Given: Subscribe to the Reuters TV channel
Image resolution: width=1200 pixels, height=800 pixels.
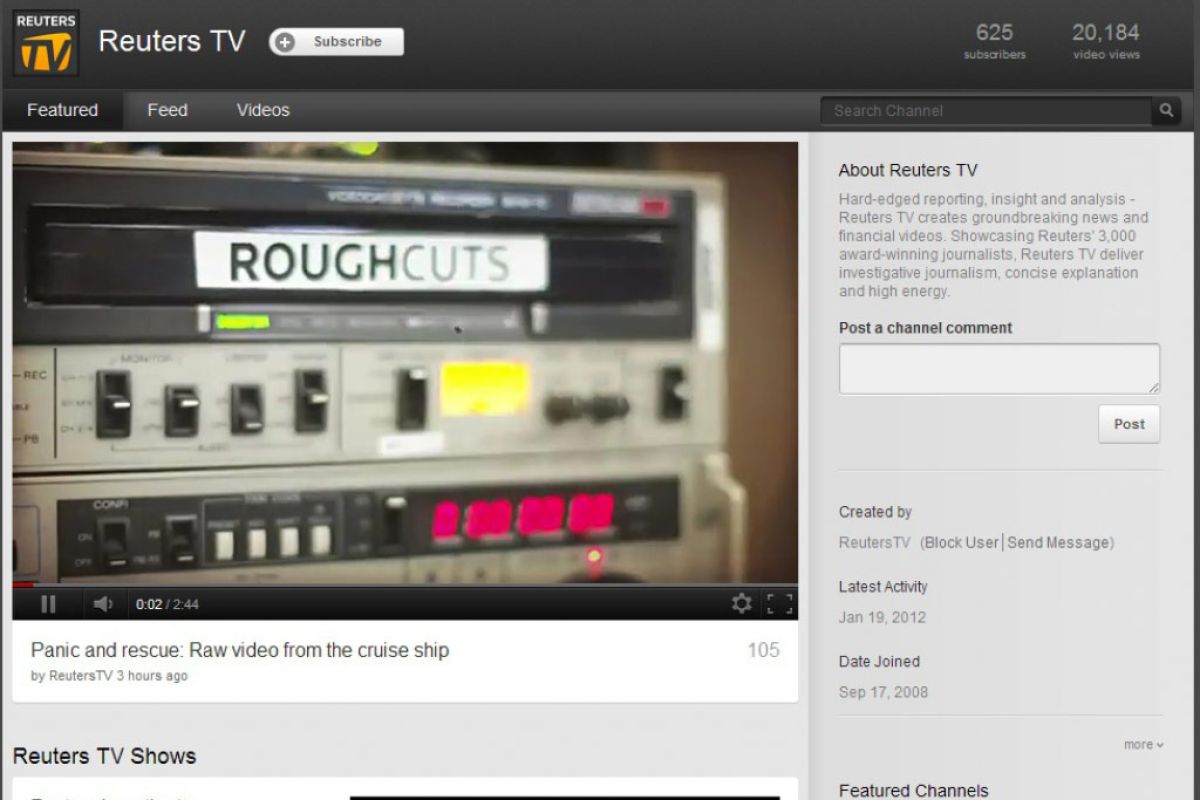Looking at the screenshot, I should click(336, 42).
